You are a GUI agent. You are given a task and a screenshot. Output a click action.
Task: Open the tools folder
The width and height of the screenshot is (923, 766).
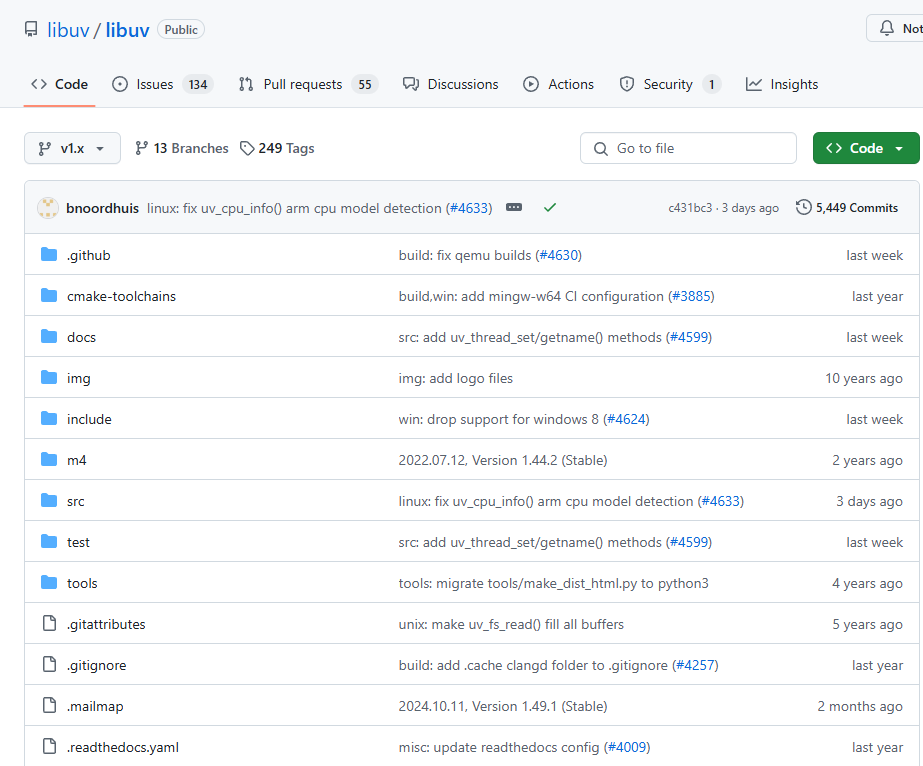click(x=82, y=583)
